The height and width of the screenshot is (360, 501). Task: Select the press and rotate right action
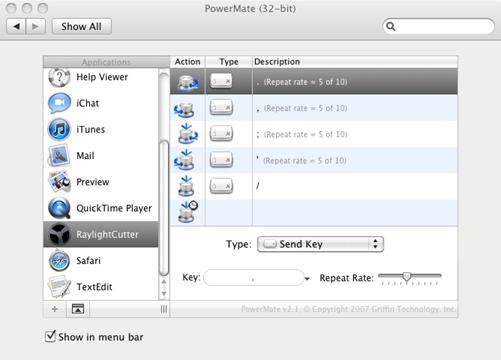pos(188,134)
